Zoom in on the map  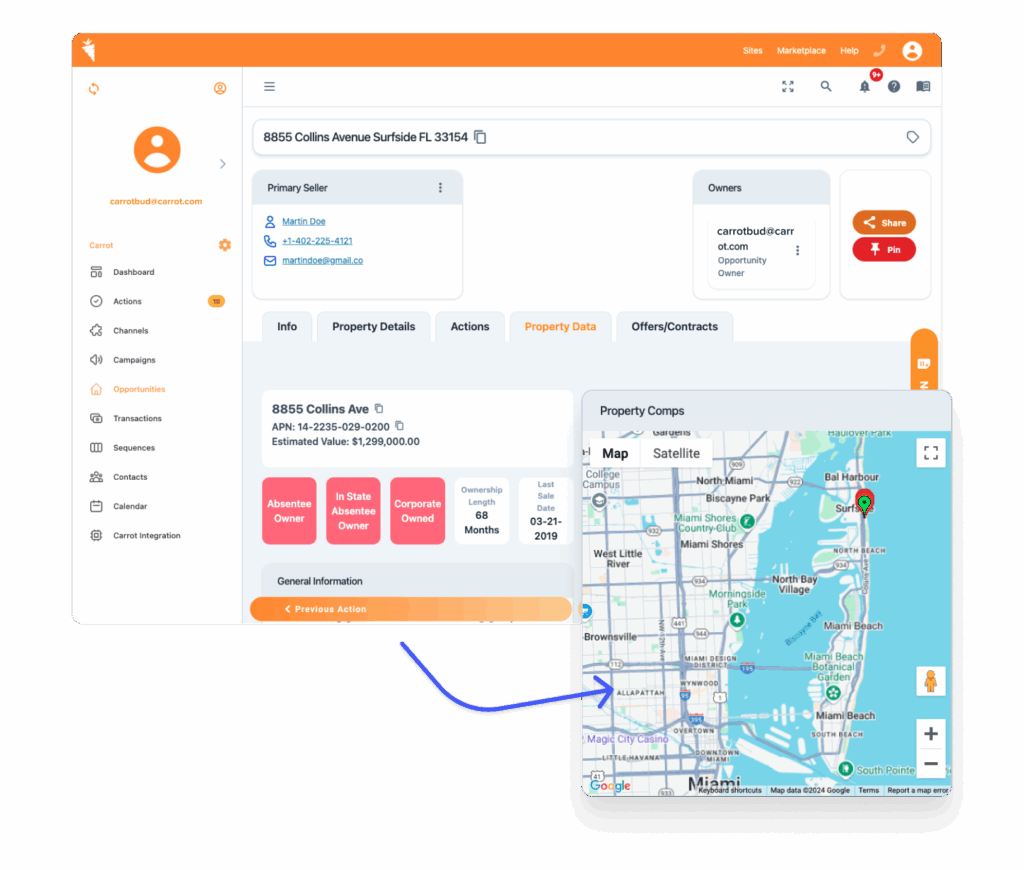(931, 734)
